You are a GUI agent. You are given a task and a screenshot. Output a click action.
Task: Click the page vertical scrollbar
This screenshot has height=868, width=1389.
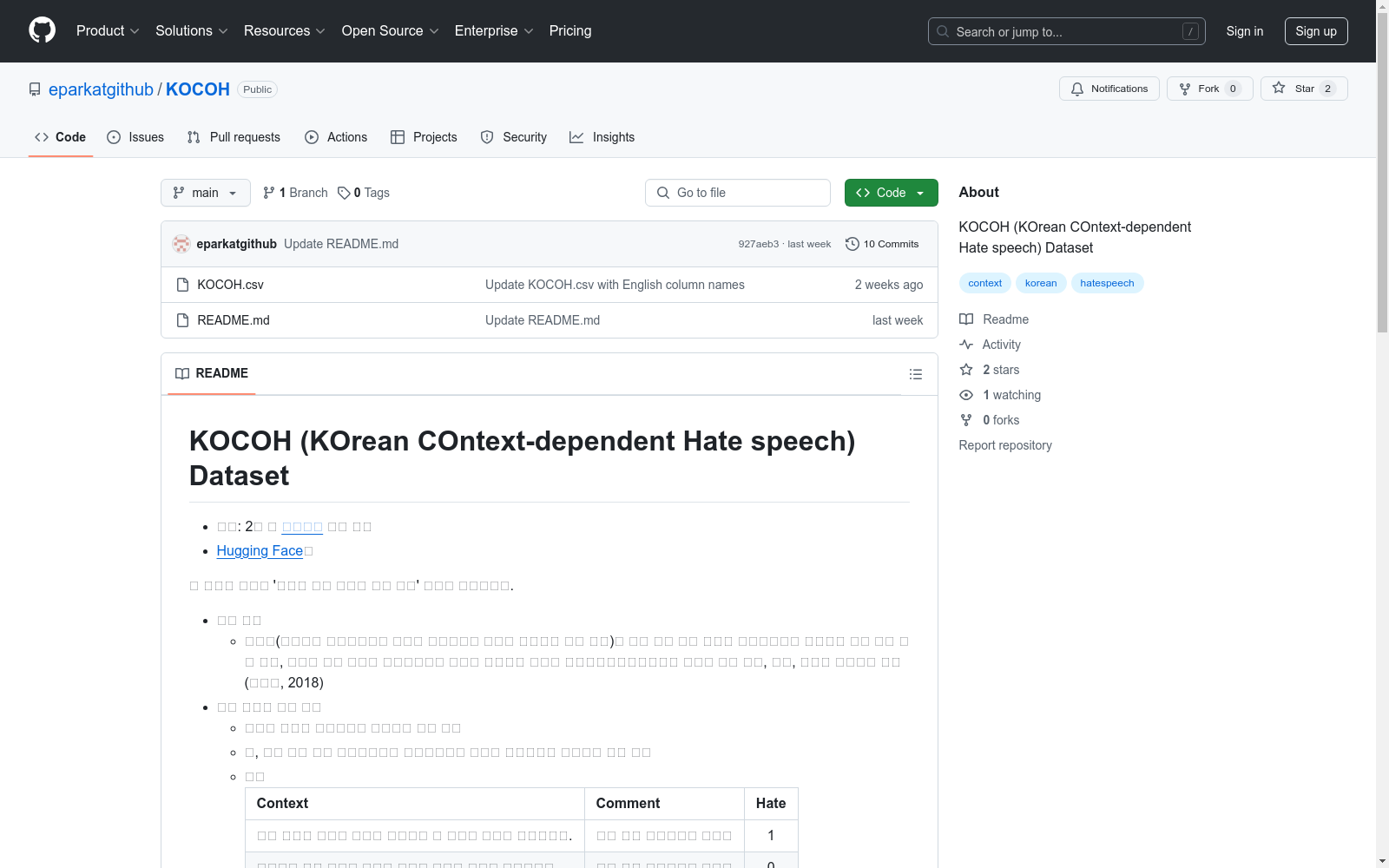(1382, 174)
